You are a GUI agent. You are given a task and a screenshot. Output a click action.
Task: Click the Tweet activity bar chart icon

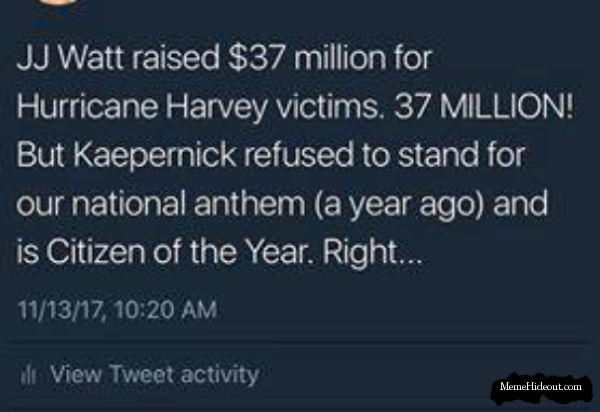pos(32,375)
